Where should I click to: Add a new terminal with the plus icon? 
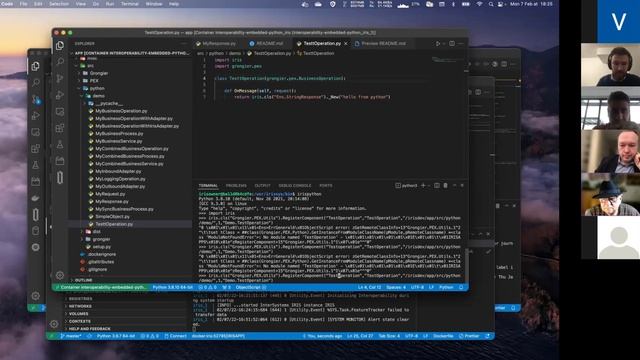pyautogui.click(x=423, y=185)
